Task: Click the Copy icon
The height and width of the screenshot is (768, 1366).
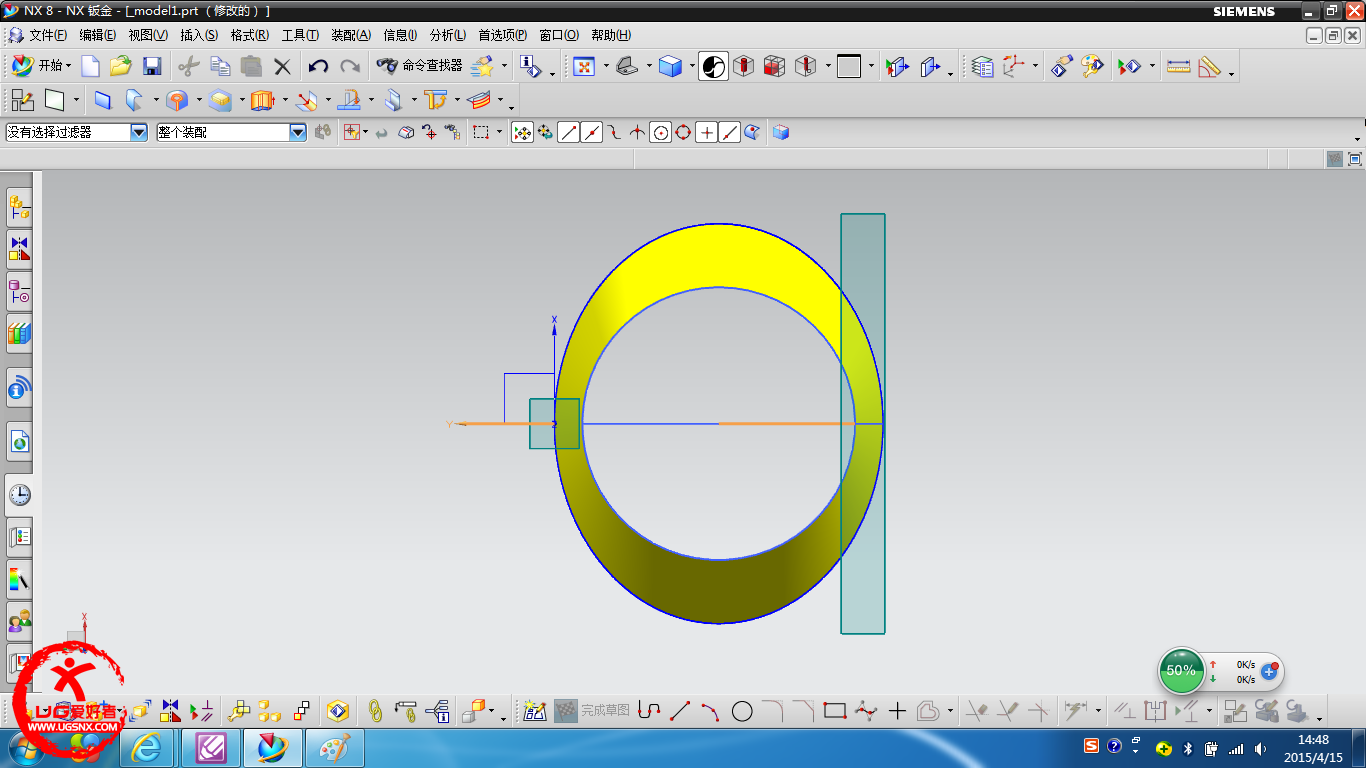Action: coord(220,67)
